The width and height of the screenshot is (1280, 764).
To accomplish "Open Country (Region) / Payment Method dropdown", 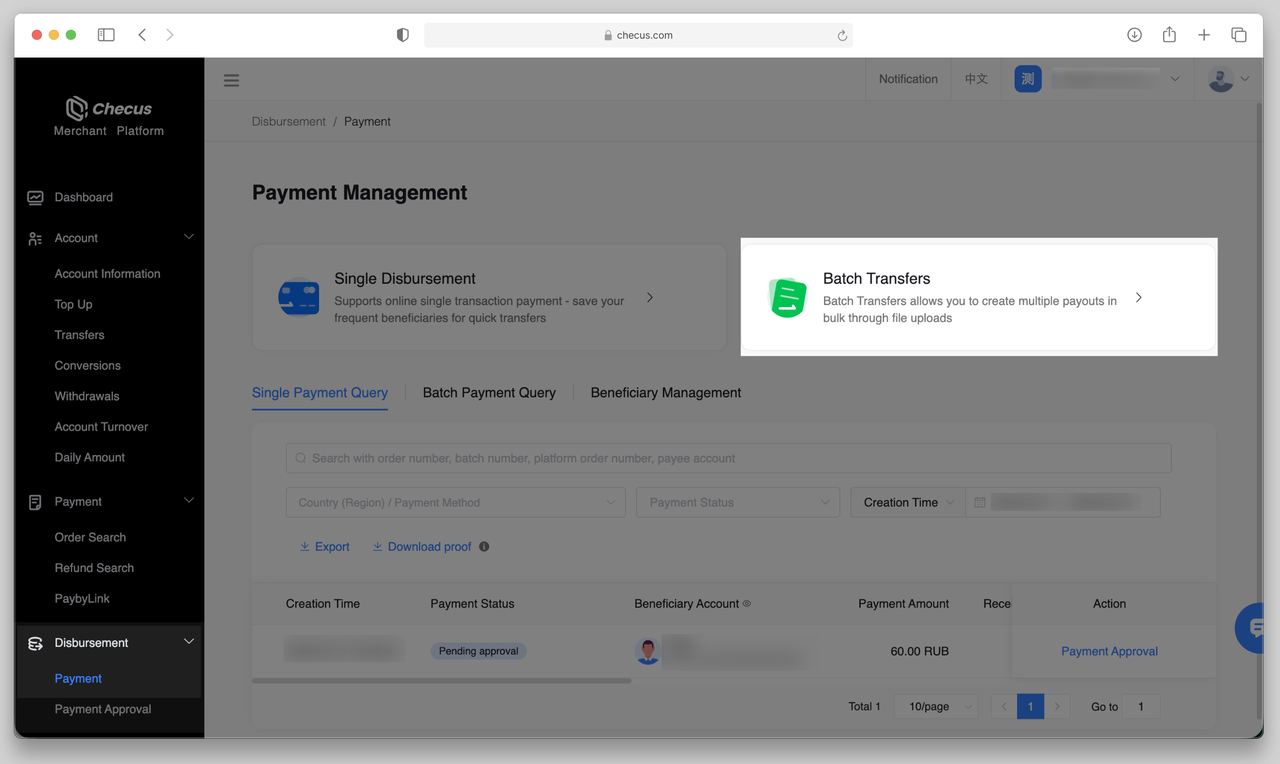I will pyautogui.click(x=456, y=502).
